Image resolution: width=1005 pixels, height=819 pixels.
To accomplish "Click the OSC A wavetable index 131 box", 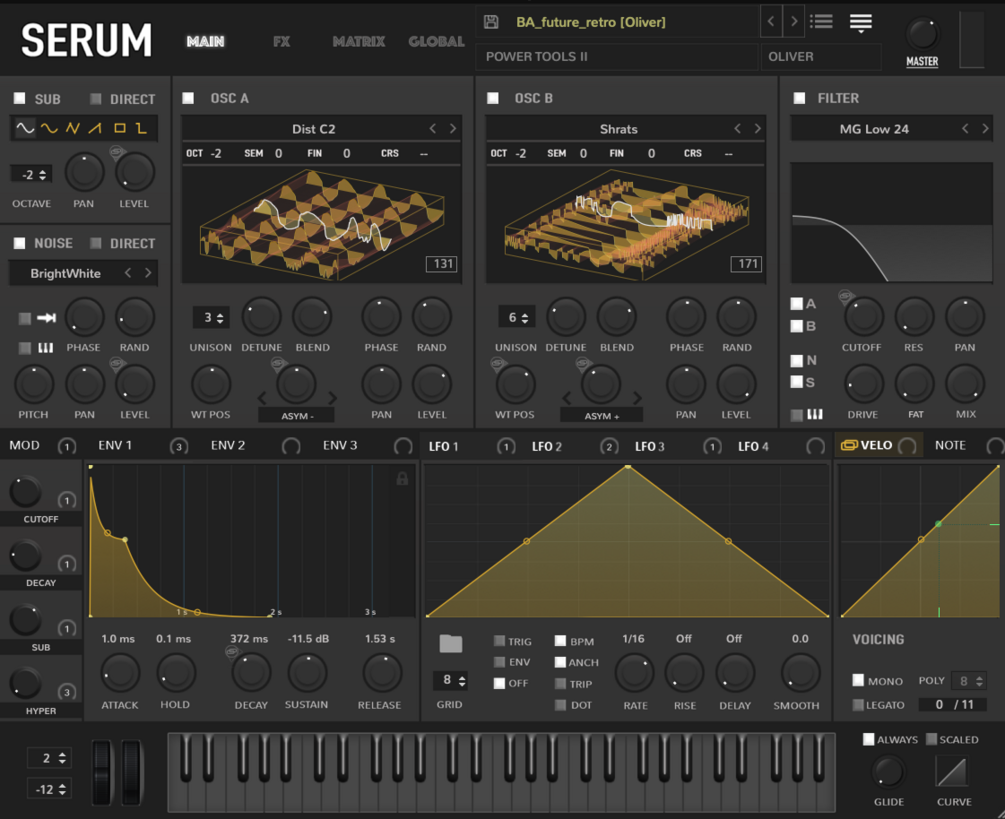I will click(443, 263).
